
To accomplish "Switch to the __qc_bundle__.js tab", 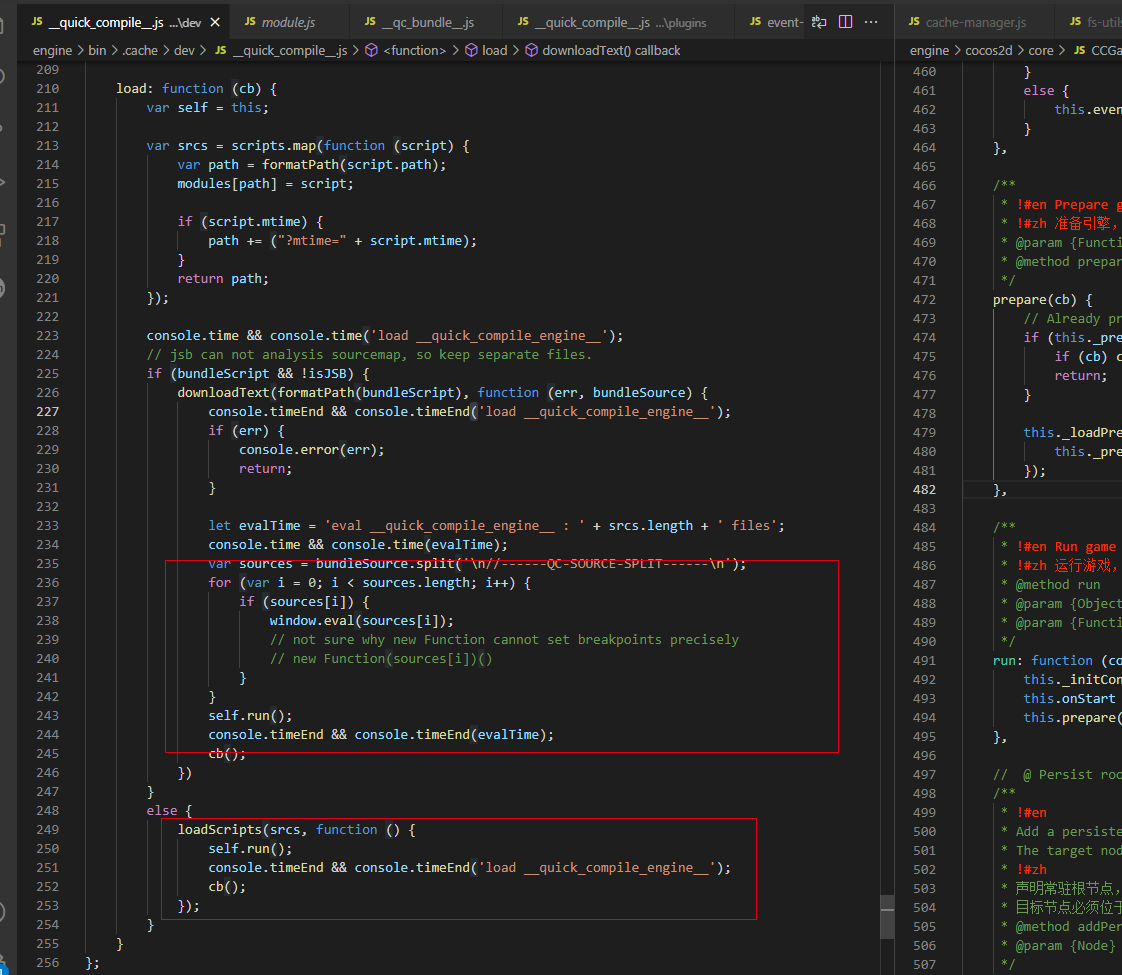I will (426, 22).
